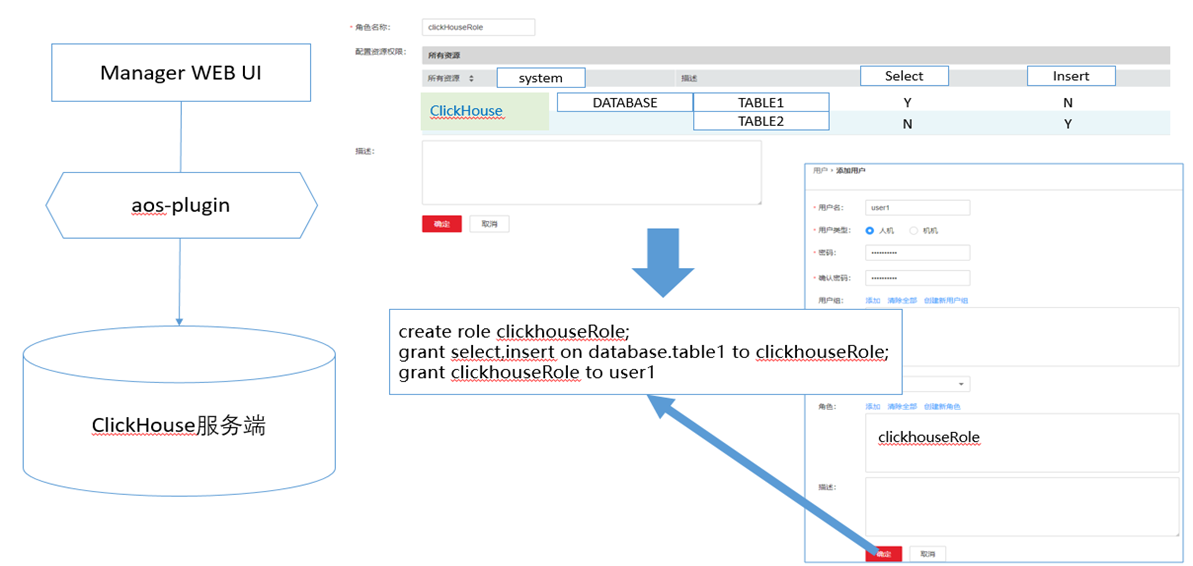Click the system box in the header
Image resolution: width=1193 pixels, height=566 pixels.
541,78
